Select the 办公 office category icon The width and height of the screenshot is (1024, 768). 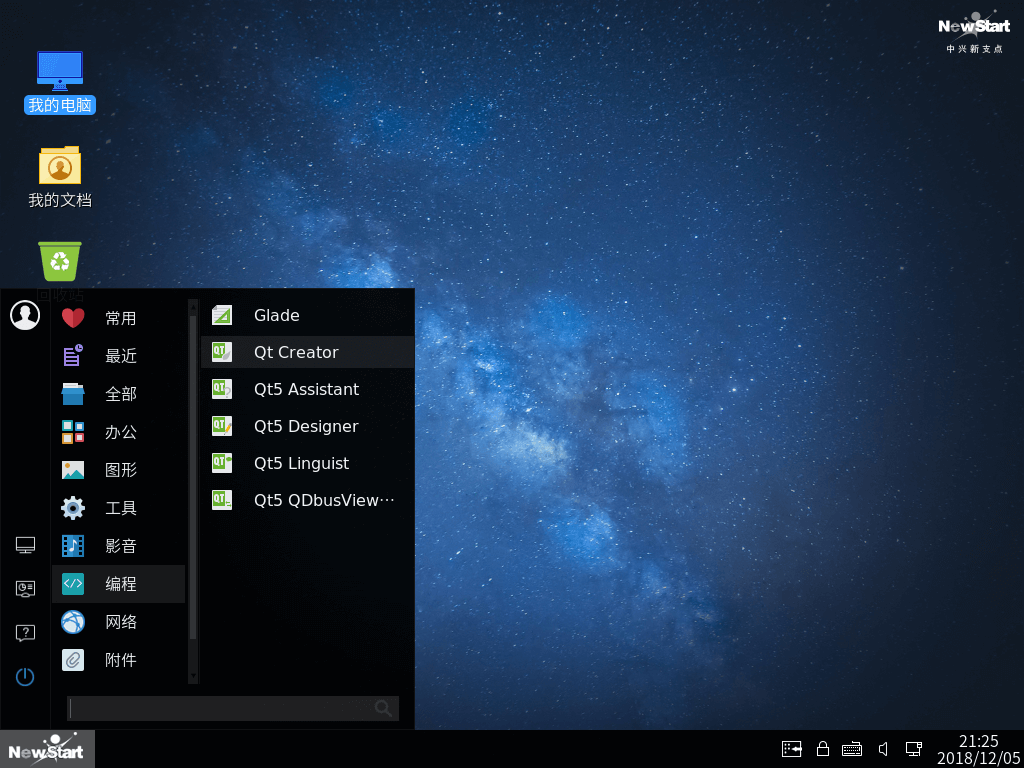(x=72, y=432)
